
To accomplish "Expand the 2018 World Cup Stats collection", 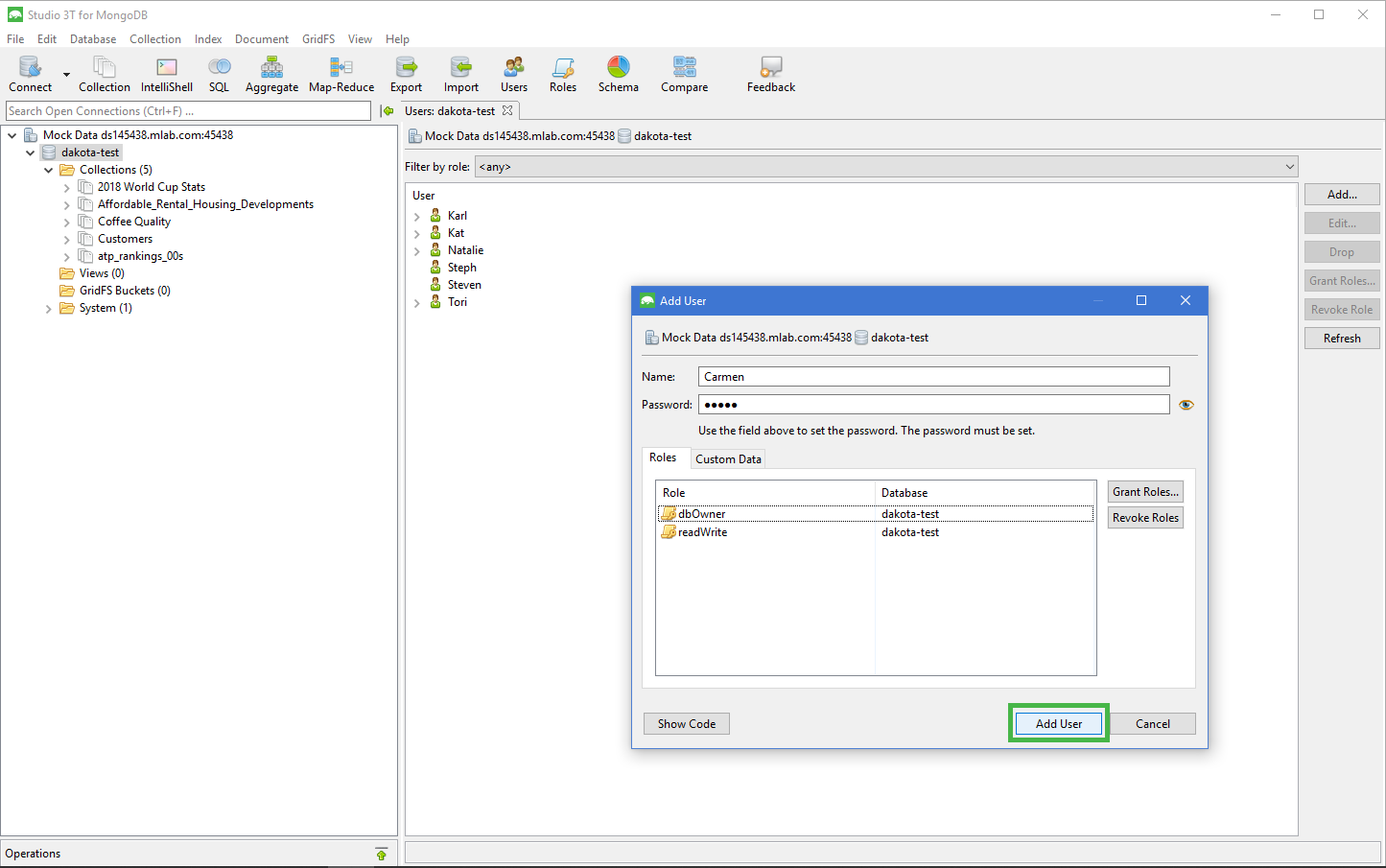I will (66, 188).
